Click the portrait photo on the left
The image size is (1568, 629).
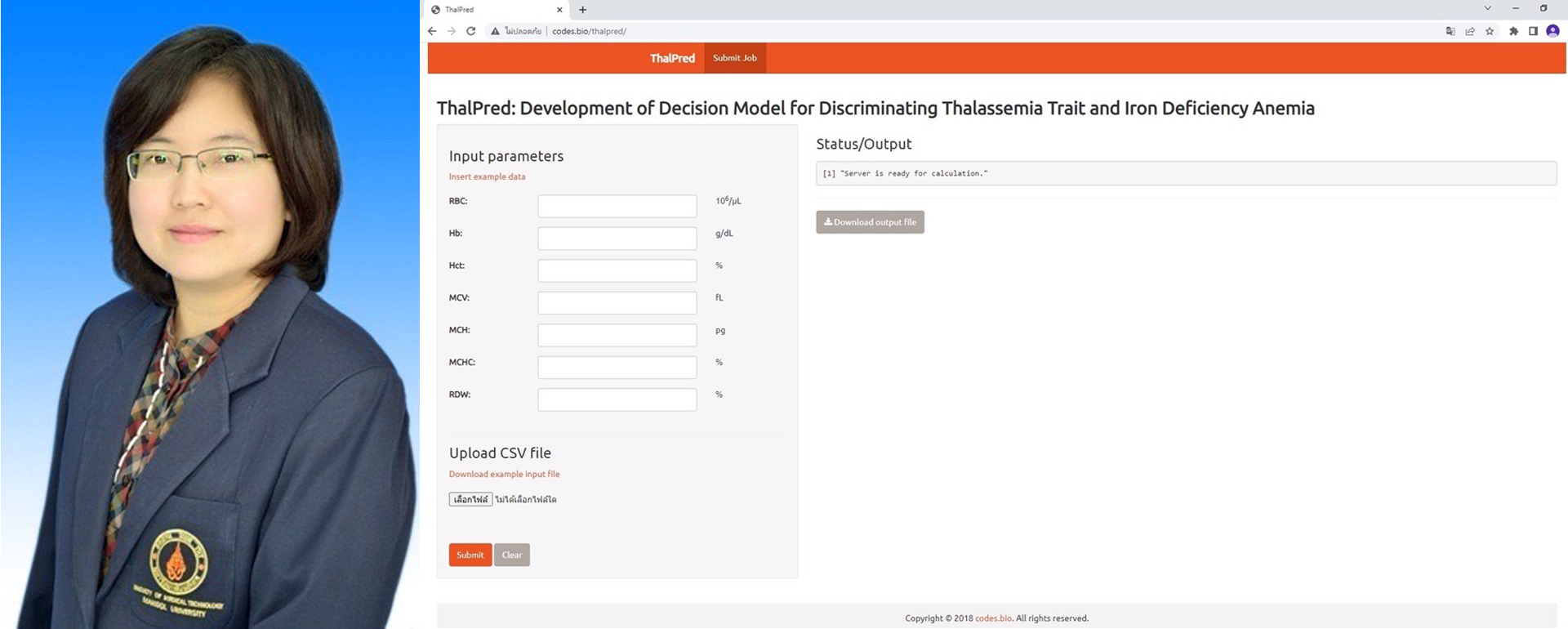(210, 314)
